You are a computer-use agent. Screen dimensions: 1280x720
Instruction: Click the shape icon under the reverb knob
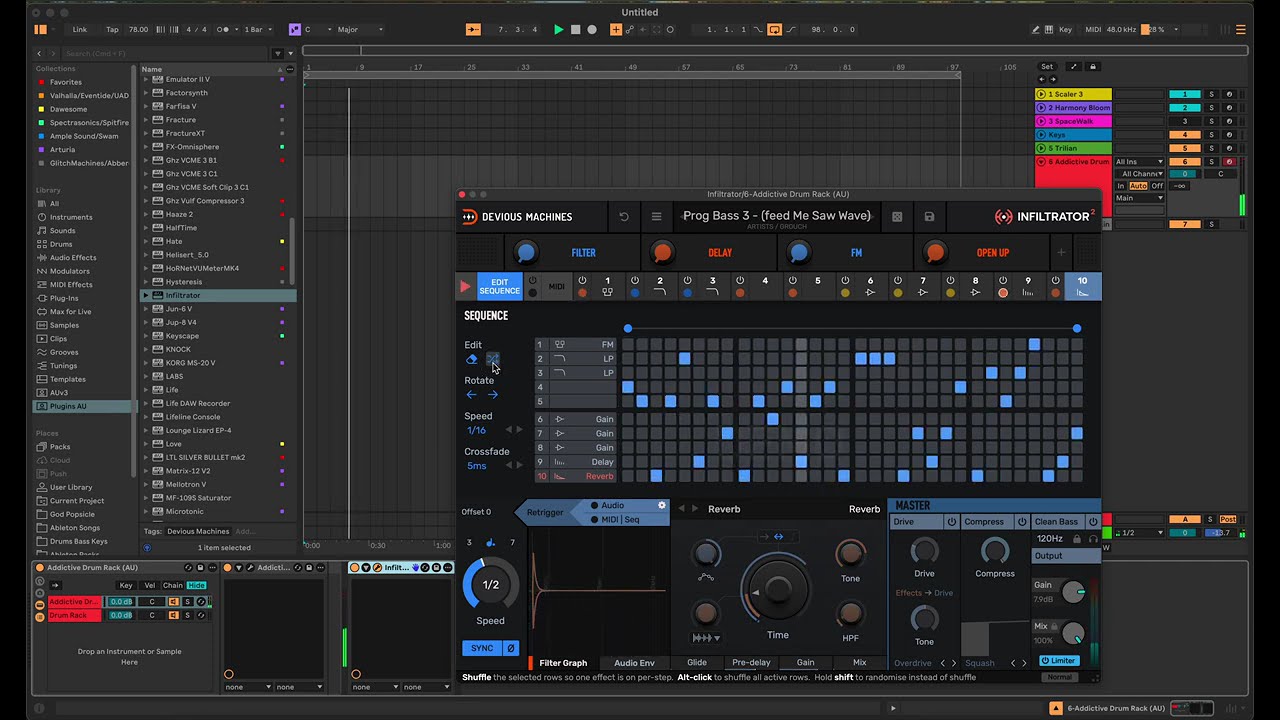(x=706, y=577)
